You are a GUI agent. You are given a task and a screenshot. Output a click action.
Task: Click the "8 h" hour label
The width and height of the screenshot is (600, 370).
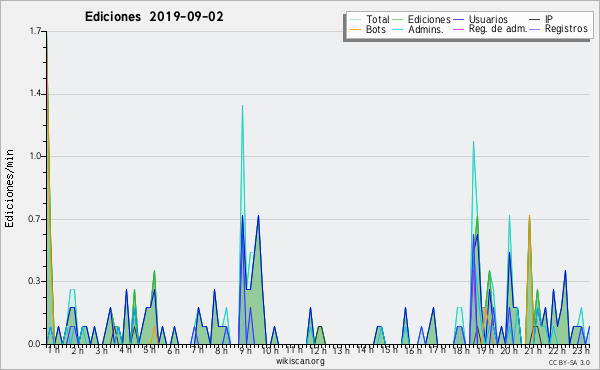221,350
